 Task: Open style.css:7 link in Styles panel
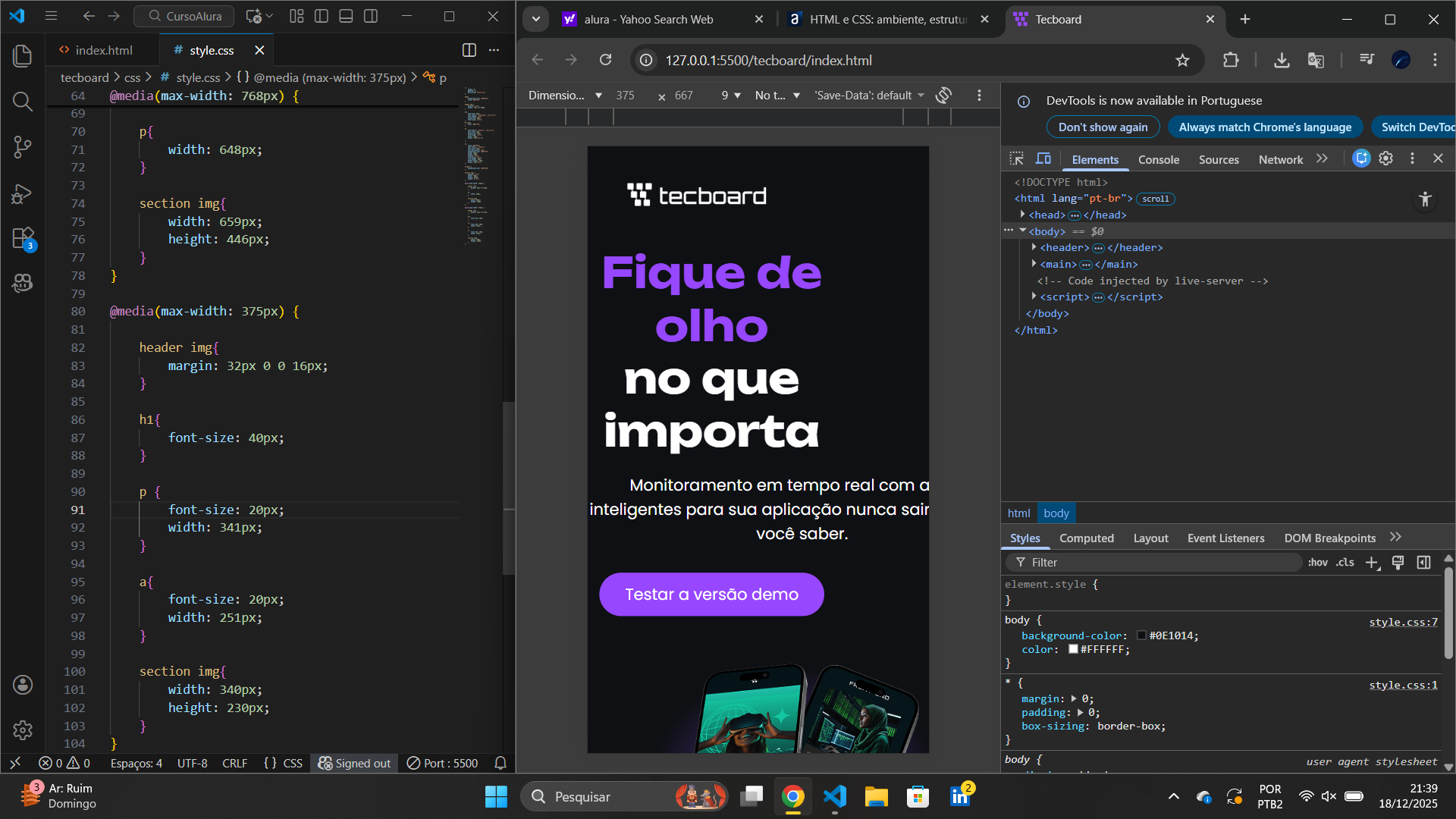(x=1402, y=622)
